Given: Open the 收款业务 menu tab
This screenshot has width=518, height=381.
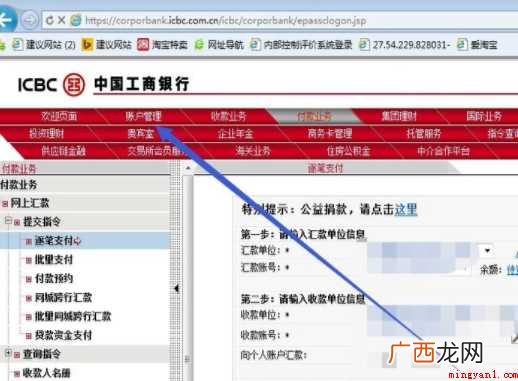Looking at the screenshot, I should (229, 116).
